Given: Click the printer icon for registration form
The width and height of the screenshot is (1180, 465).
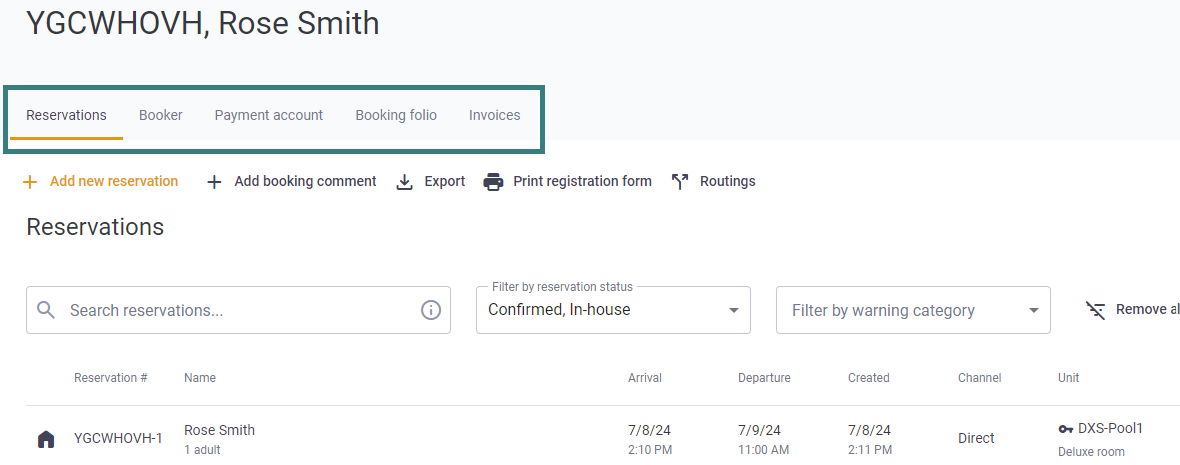Looking at the screenshot, I should click(x=494, y=182).
